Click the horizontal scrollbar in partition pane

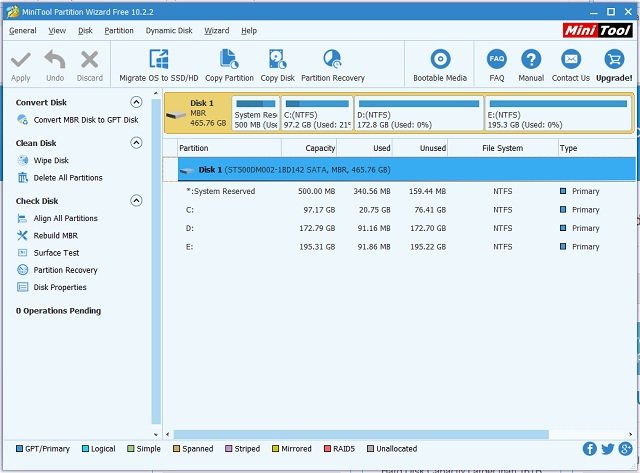pos(361,434)
